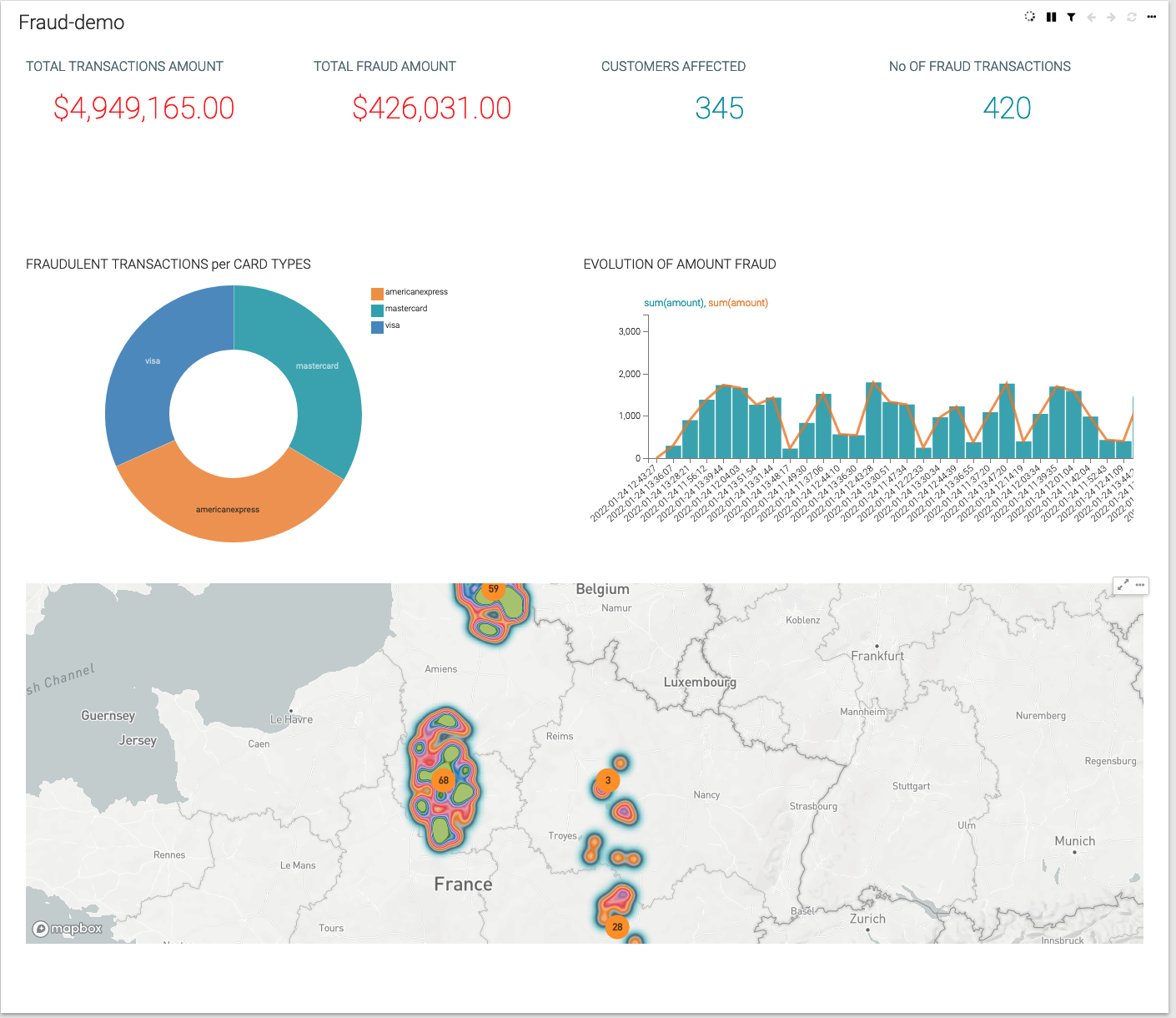The image size is (1176, 1018).
Task: Pause dashboard auto-refresh
Action: click(x=1051, y=17)
